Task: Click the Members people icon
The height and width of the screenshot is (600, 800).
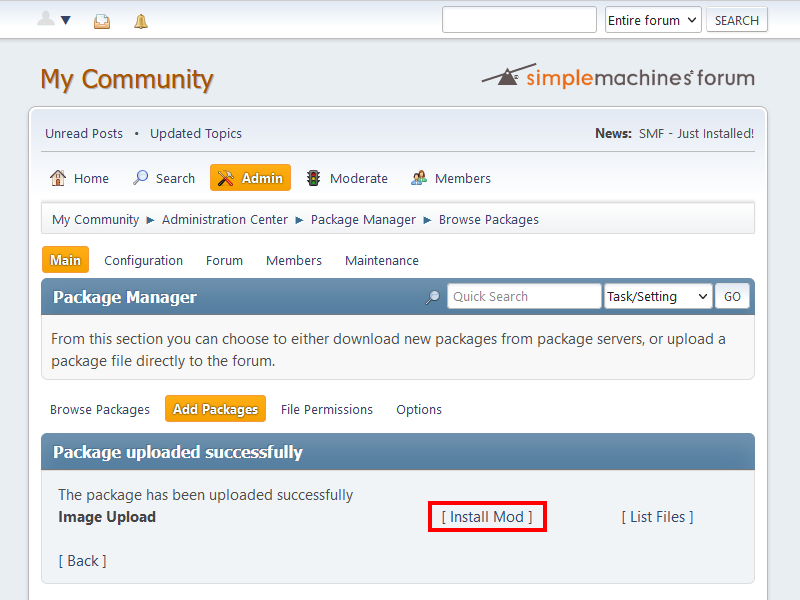Action: click(419, 178)
